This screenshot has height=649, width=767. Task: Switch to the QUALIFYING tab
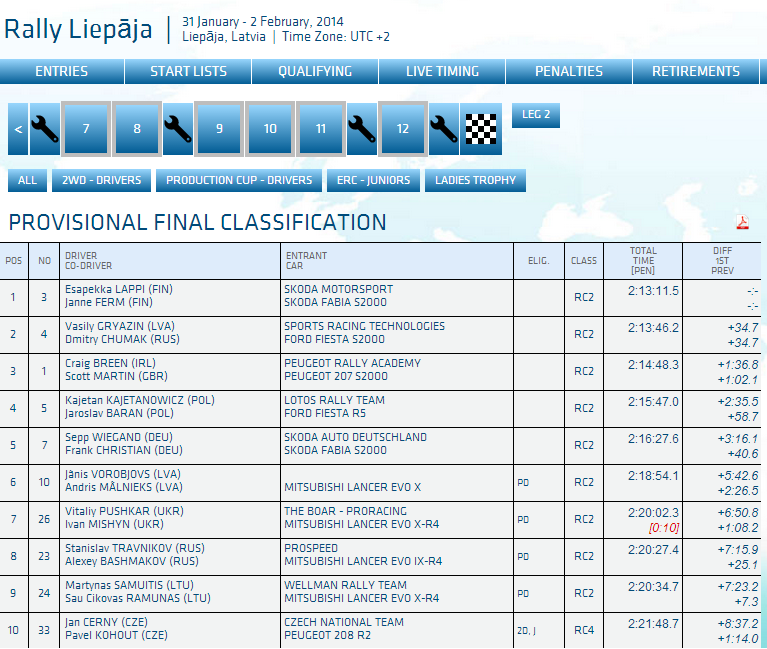(315, 71)
